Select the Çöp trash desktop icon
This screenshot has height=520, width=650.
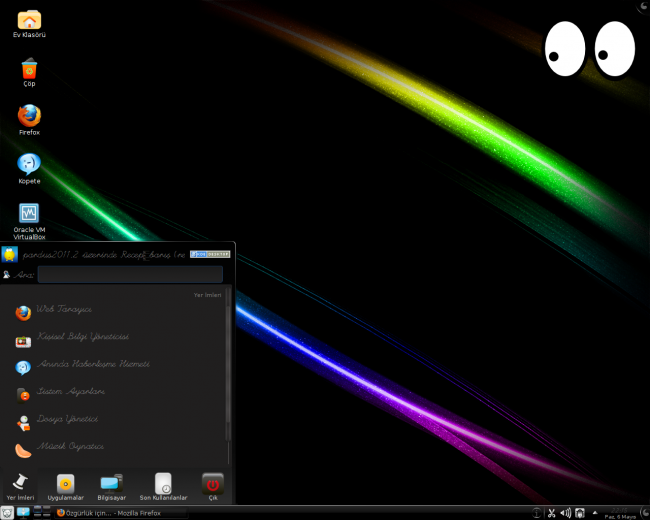(29, 71)
